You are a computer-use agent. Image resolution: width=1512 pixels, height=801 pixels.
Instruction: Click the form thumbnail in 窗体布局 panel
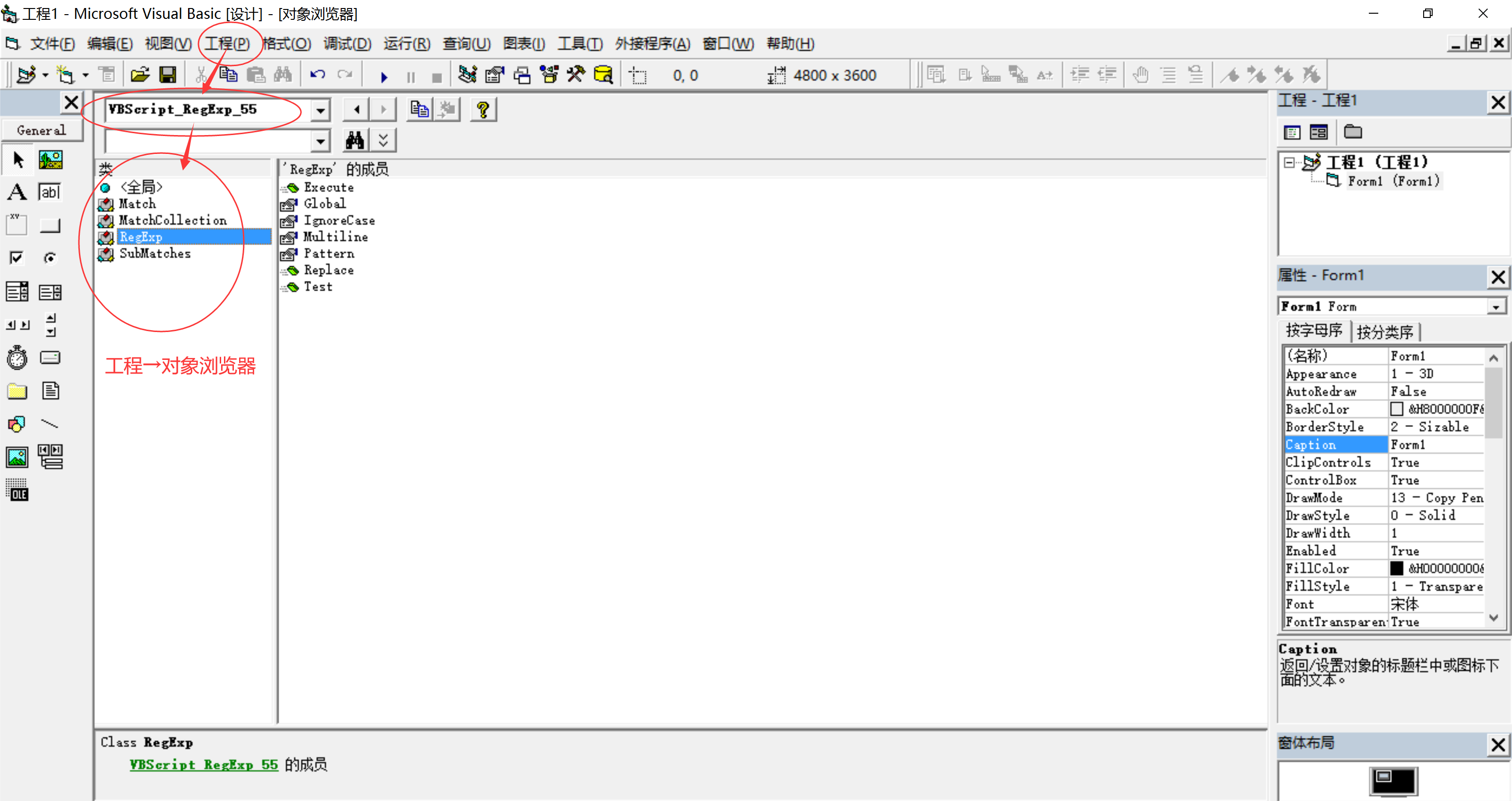coord(1394,782)
